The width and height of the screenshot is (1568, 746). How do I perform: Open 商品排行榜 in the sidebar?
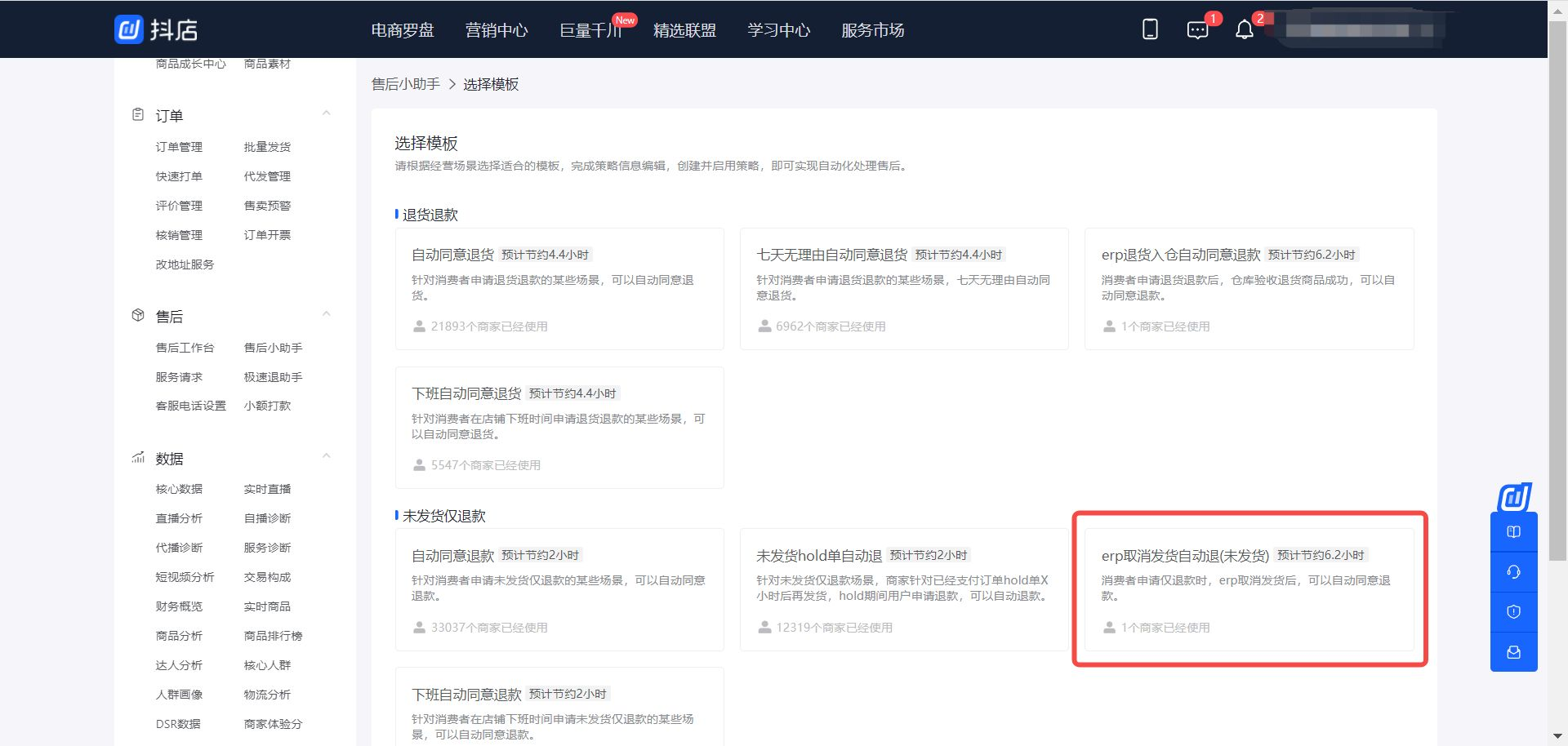coord(273,636)
